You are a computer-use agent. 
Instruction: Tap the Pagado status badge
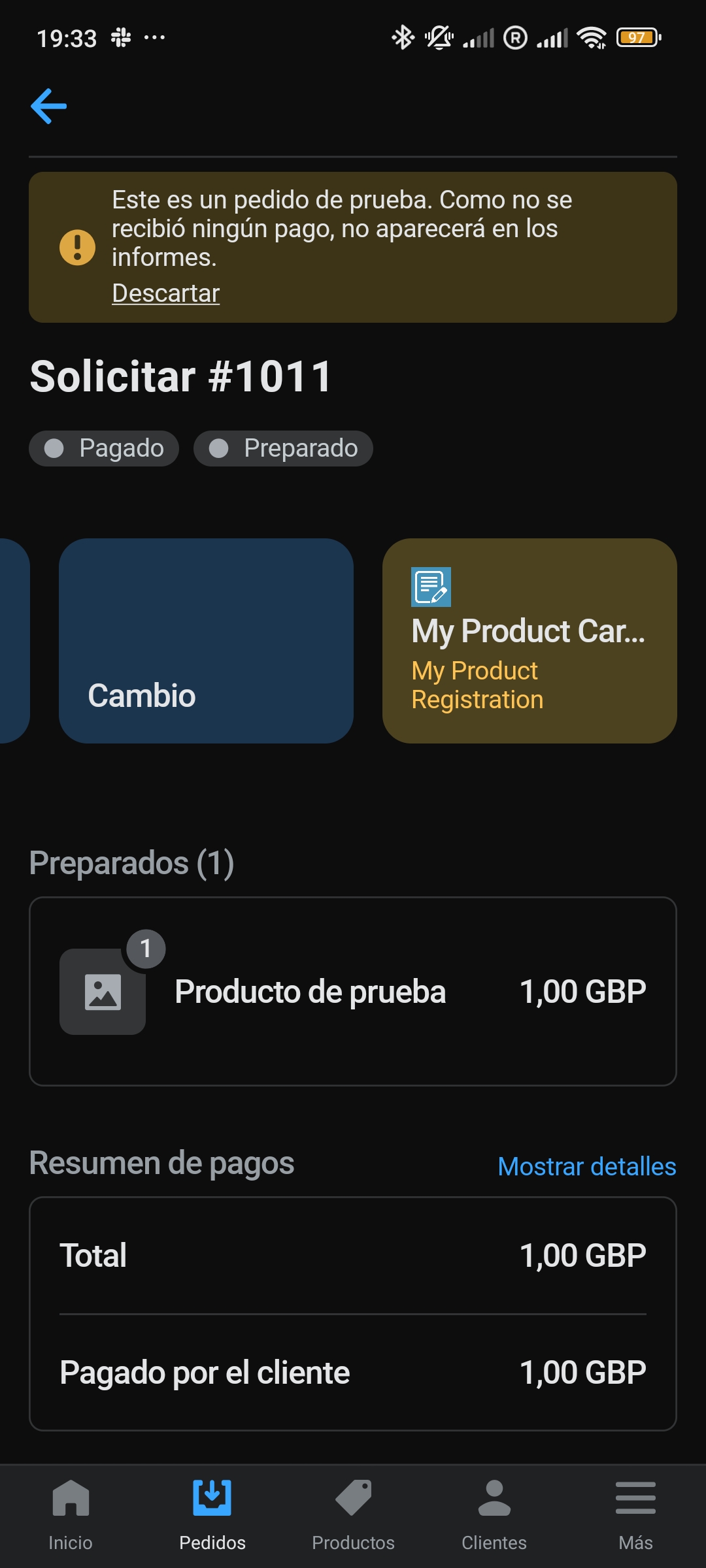104,448
